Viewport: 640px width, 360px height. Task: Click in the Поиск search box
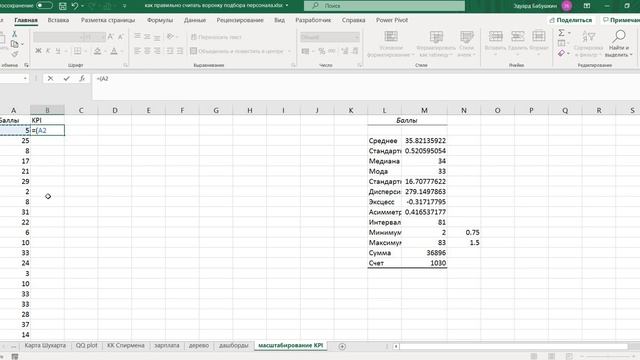pyautogui.click(x=384, y=6)
